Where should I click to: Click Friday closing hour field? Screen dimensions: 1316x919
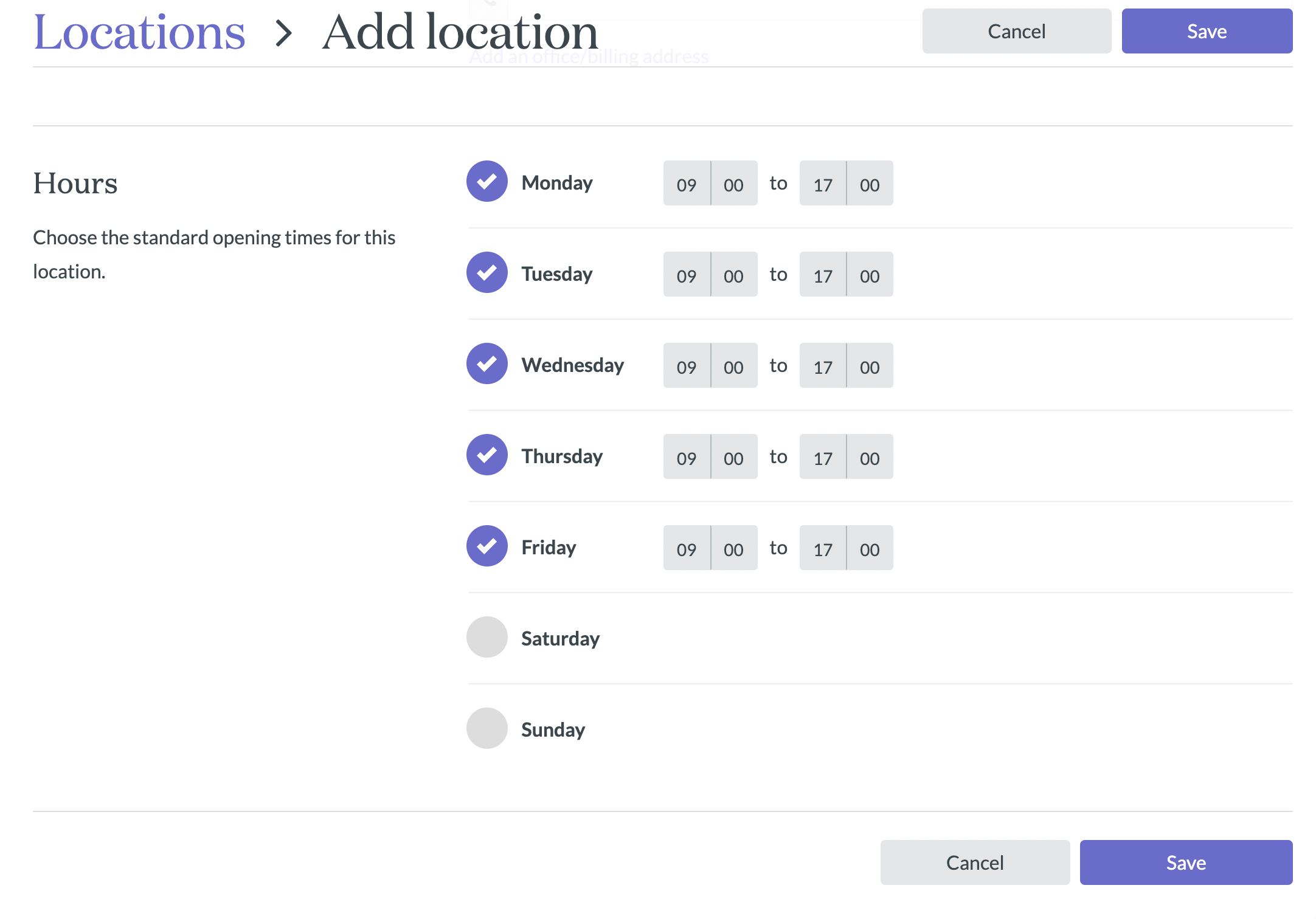822,548
